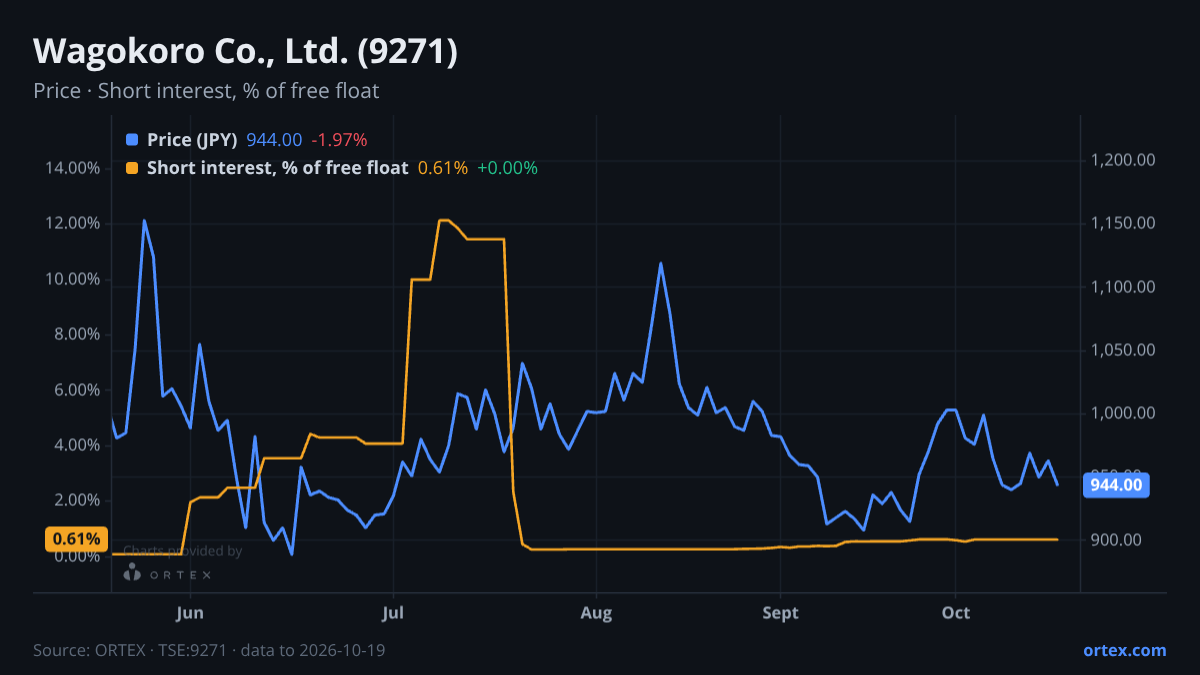Click the 900.00 right axis label
This screenshot has width=1200, height=675.
point(1115,540)
